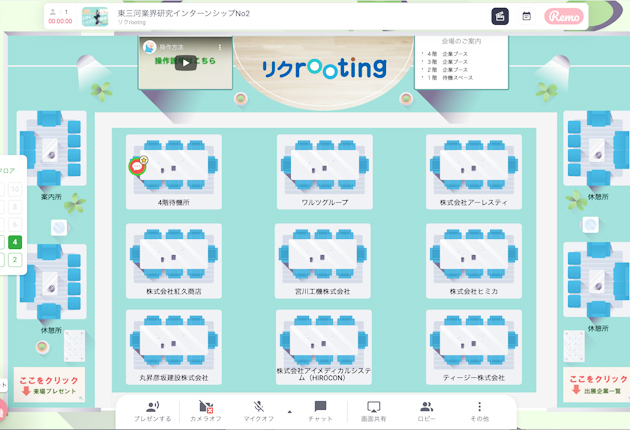Open the calendar icon in header

point(526,16)
